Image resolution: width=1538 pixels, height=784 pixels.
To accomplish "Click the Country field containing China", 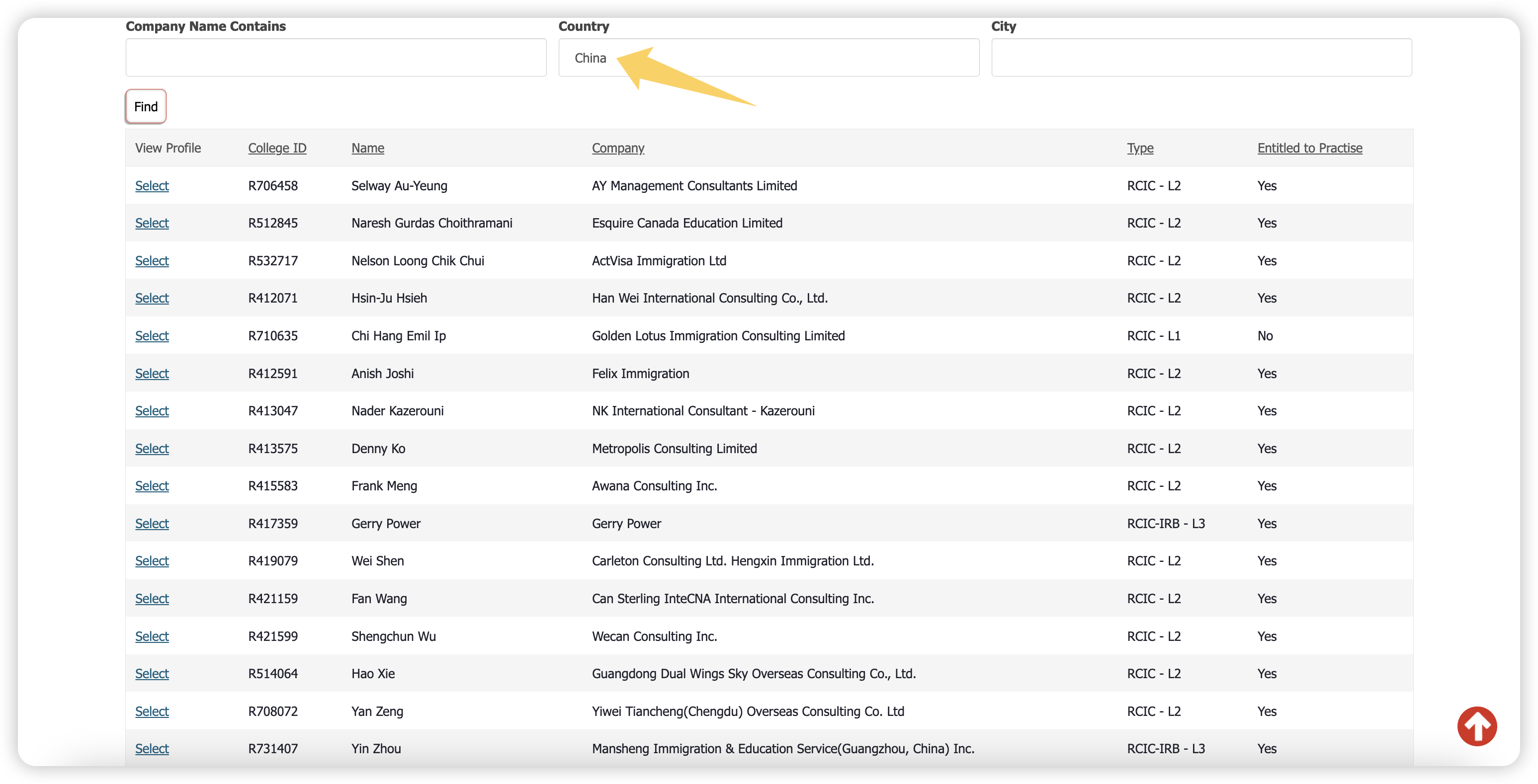I will point(769,58).
